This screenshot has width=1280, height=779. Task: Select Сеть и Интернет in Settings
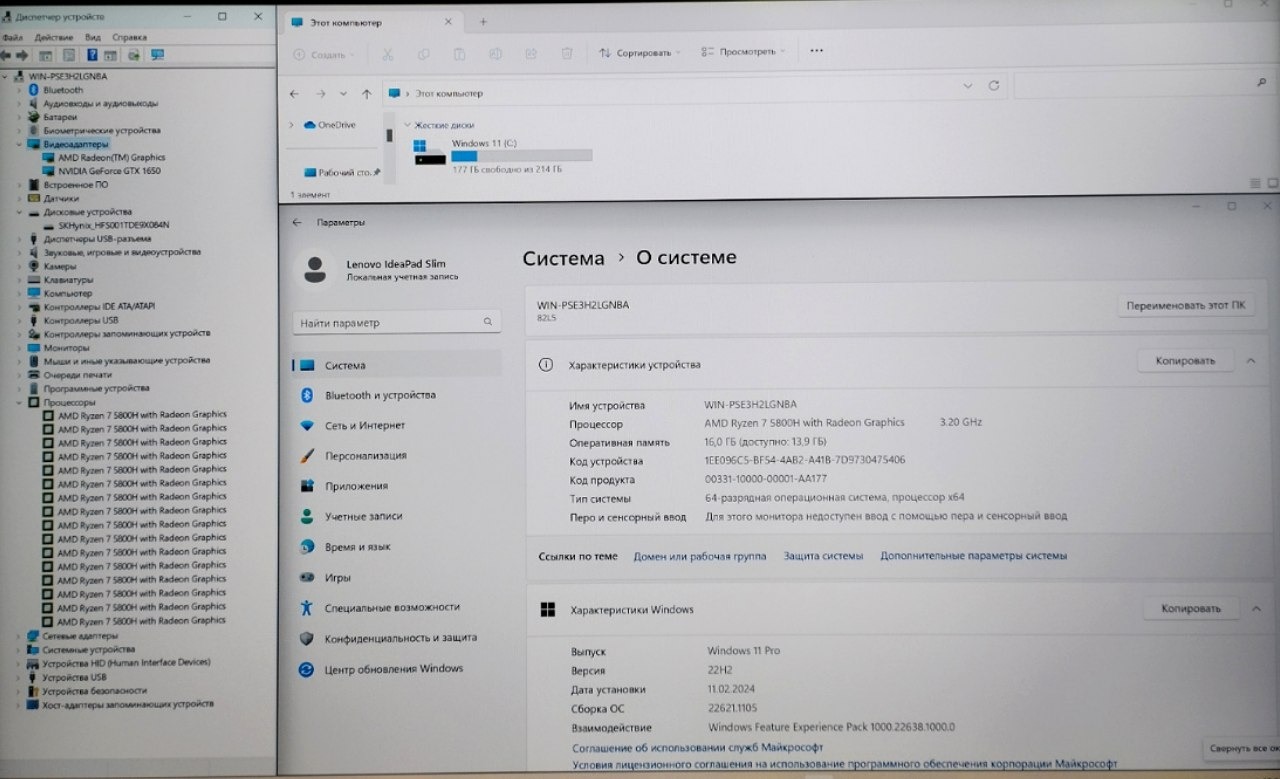click(397, 426)
